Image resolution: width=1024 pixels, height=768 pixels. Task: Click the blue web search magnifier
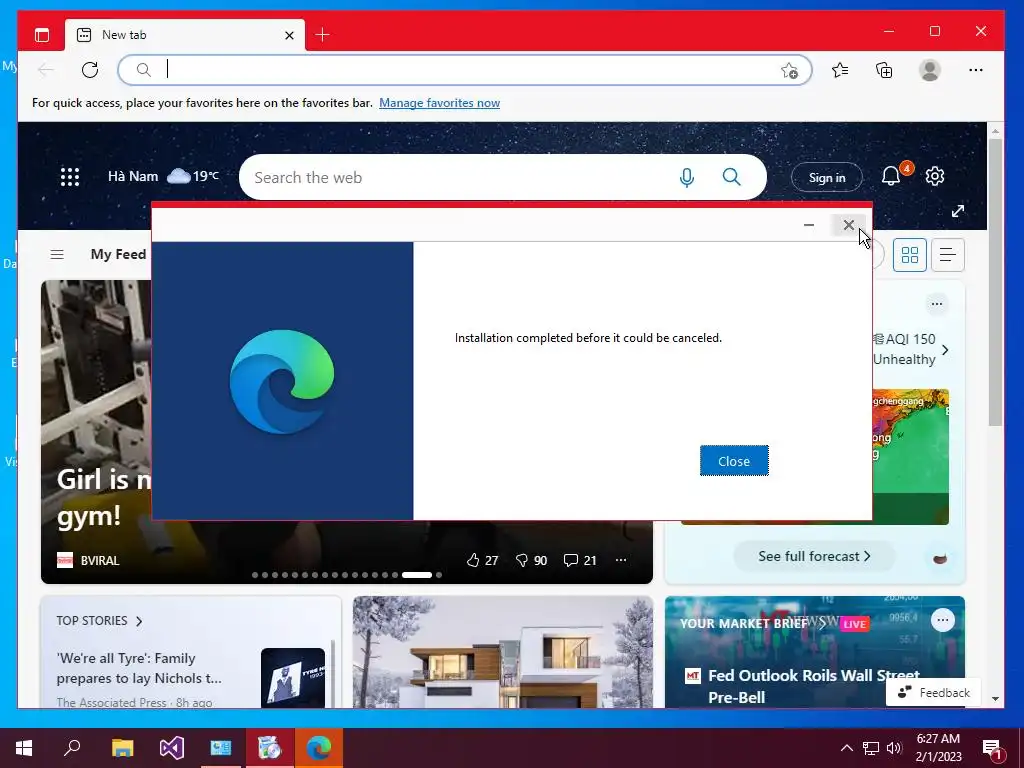point(731,176)
